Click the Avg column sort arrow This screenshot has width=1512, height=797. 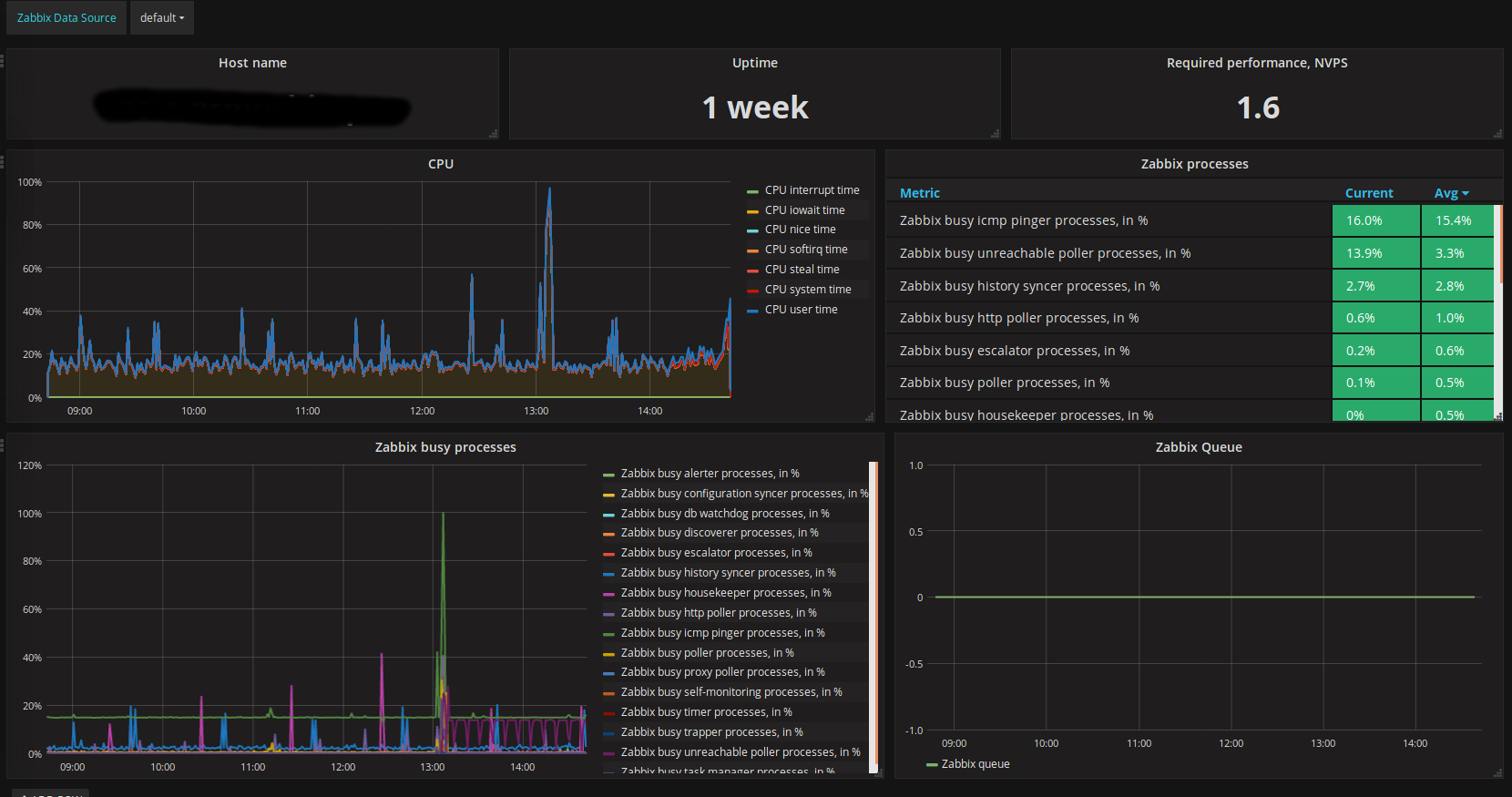[1466, 193]
